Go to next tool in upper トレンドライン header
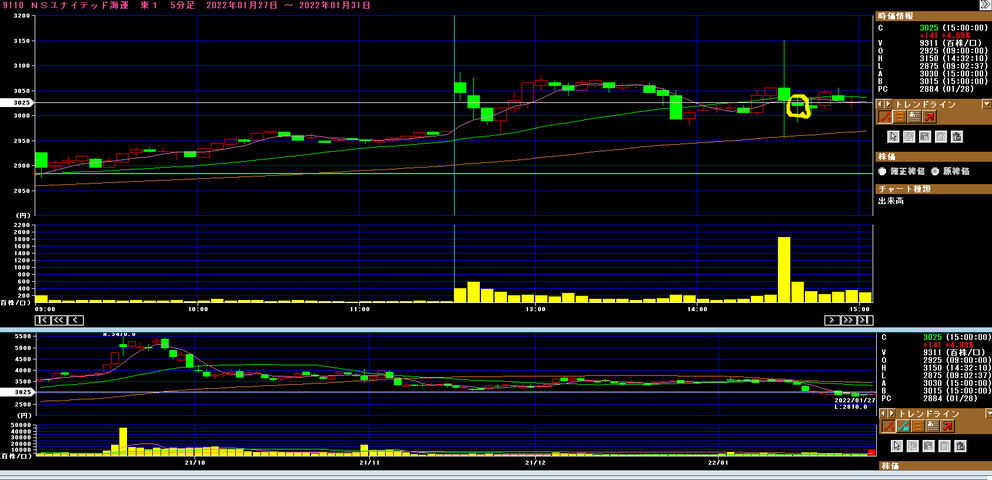Image resolution: width=992 pixels, height=480 pixels. [889, 104]
